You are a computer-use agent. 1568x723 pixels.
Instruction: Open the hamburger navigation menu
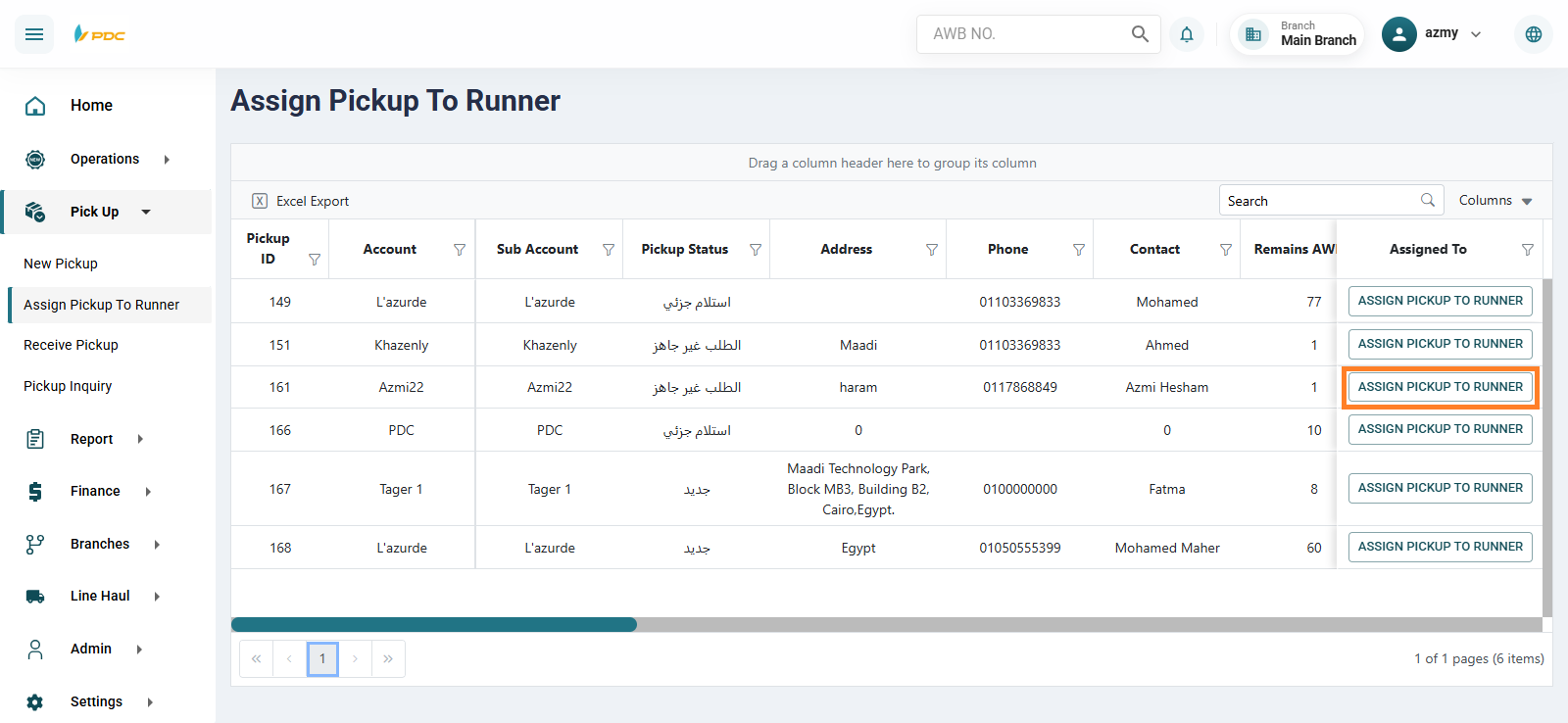[x=34, y=34]
